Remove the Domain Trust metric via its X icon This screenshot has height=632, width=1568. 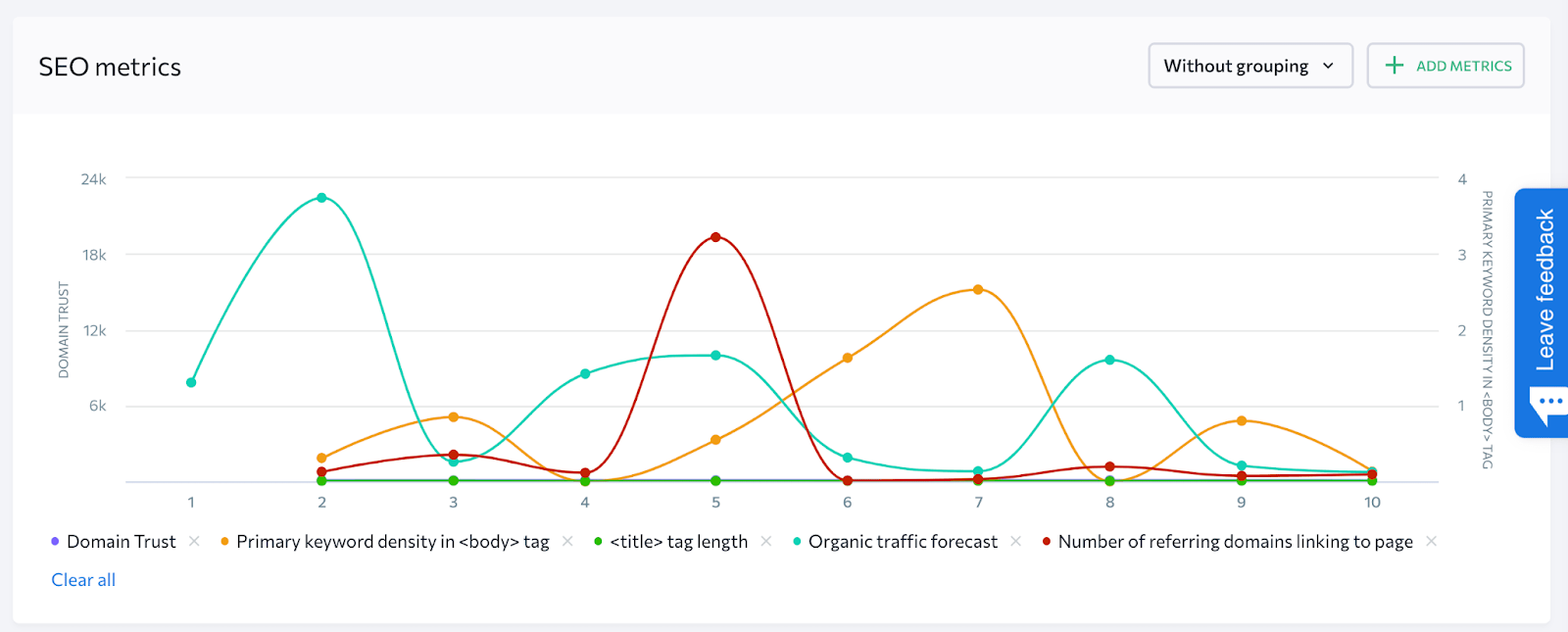tap(194, 540)
